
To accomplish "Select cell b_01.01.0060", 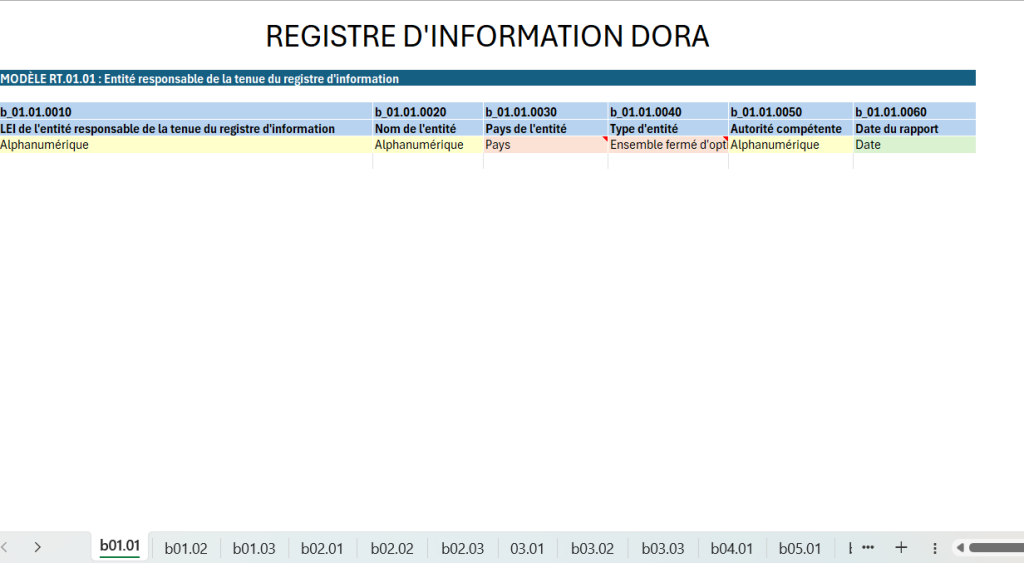I will (x=915, y=112).
